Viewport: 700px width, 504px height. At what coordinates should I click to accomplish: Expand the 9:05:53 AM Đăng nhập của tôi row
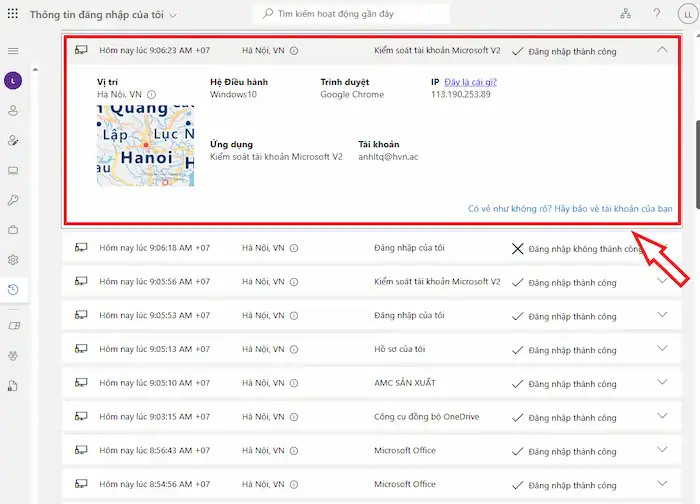pyautogui.click(x=662, y=314)
